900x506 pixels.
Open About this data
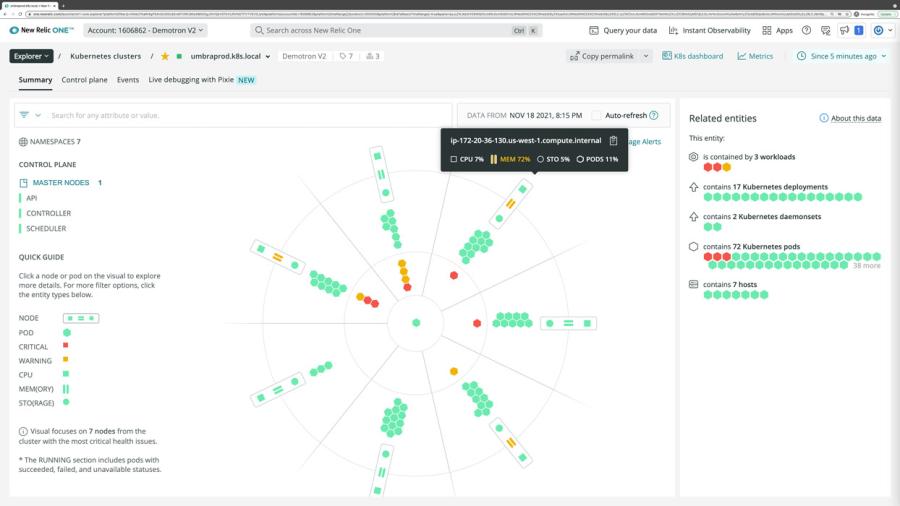(x=850, y=118)
